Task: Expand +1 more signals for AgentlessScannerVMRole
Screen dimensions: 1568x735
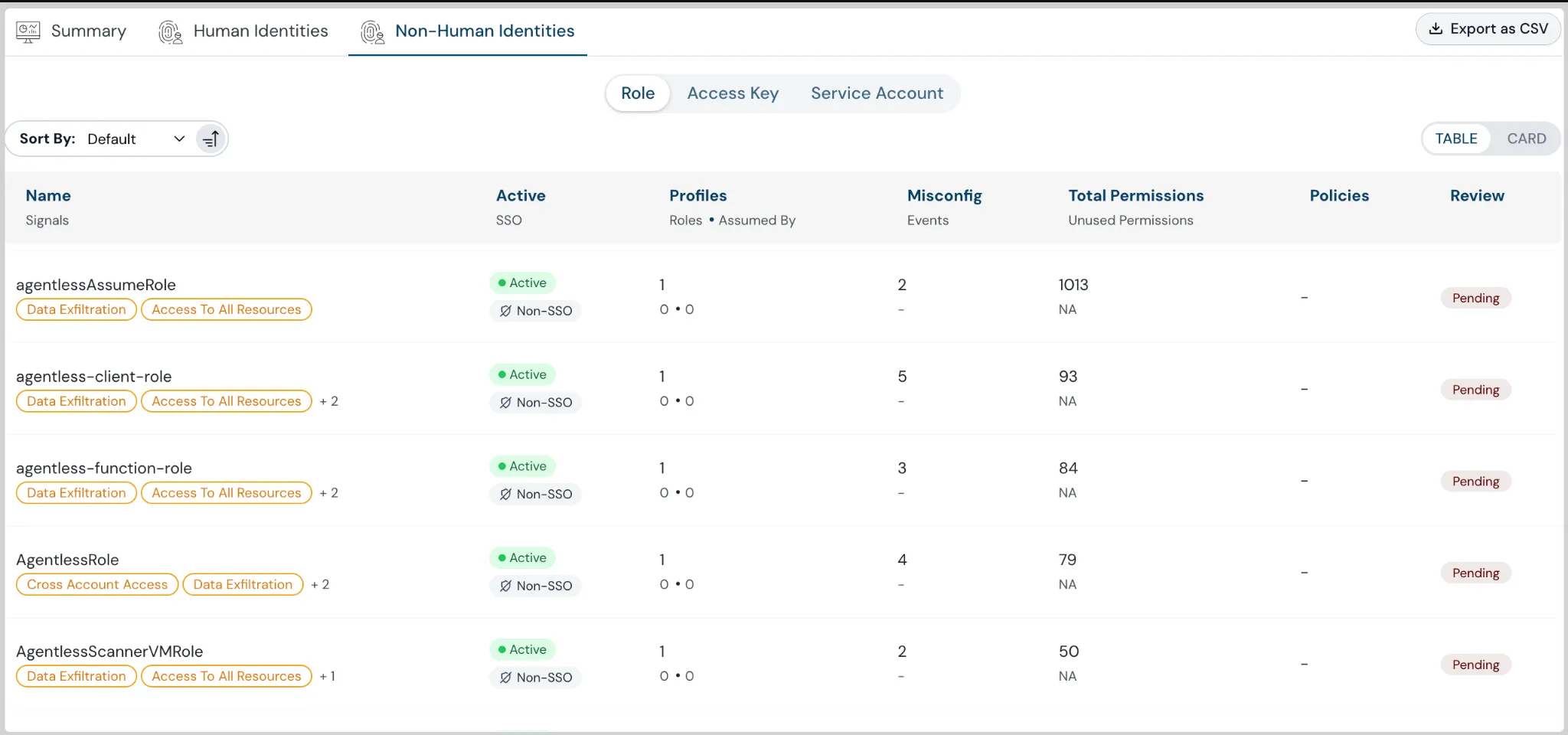Action: tap(328, 676)
